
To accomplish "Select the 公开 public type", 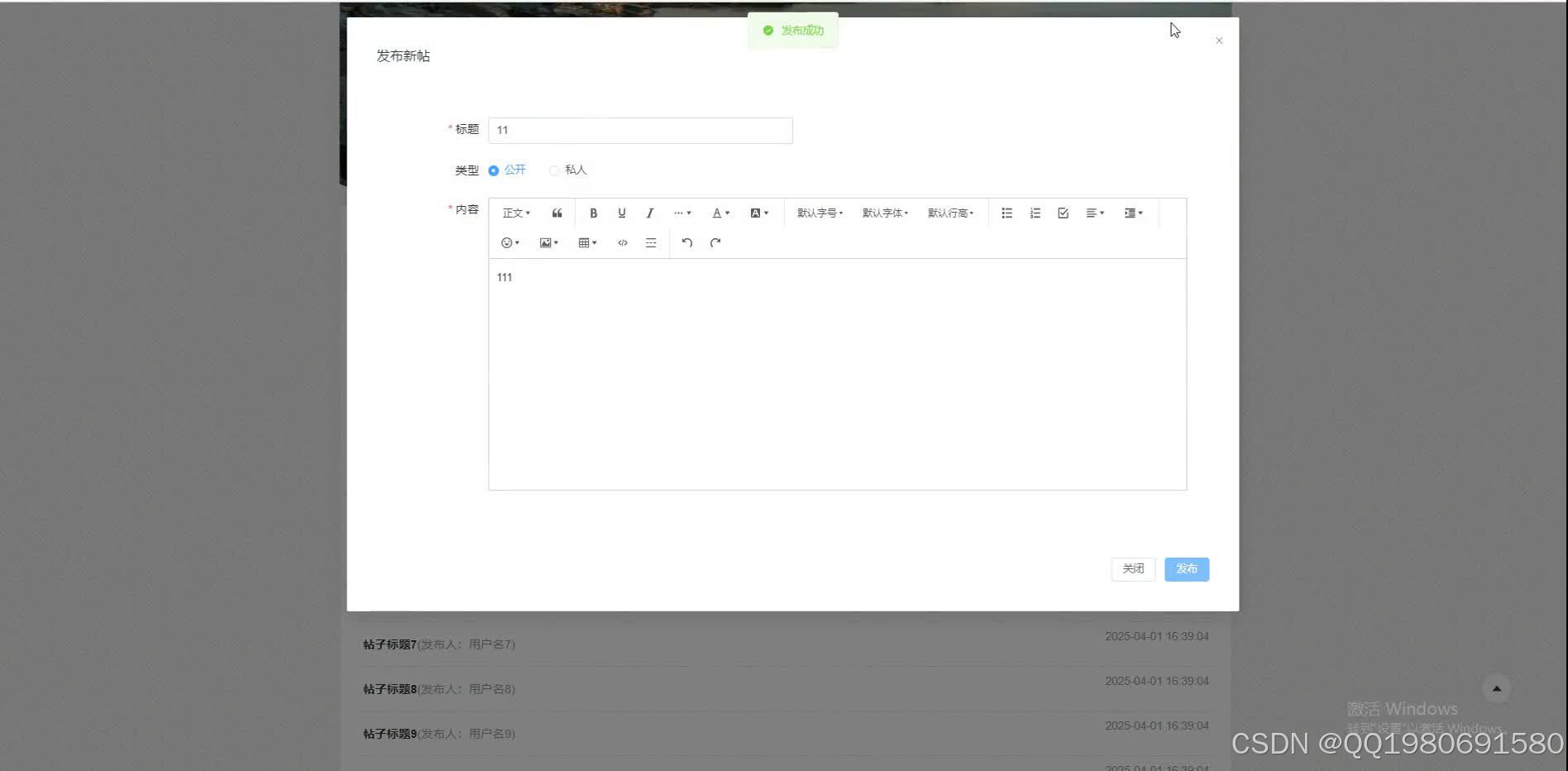I will tap(507, 170).
